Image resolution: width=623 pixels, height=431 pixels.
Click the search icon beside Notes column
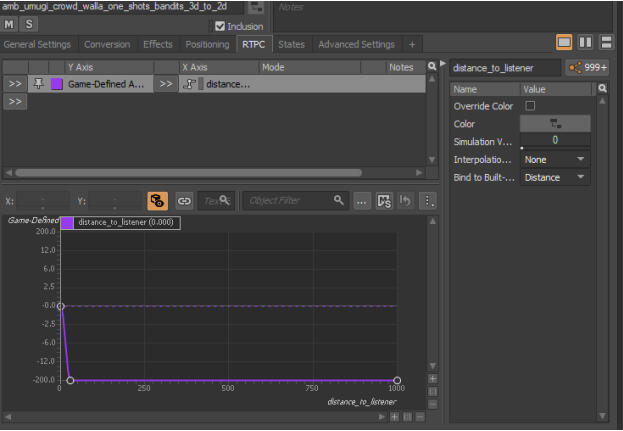(x=432, y=67)
